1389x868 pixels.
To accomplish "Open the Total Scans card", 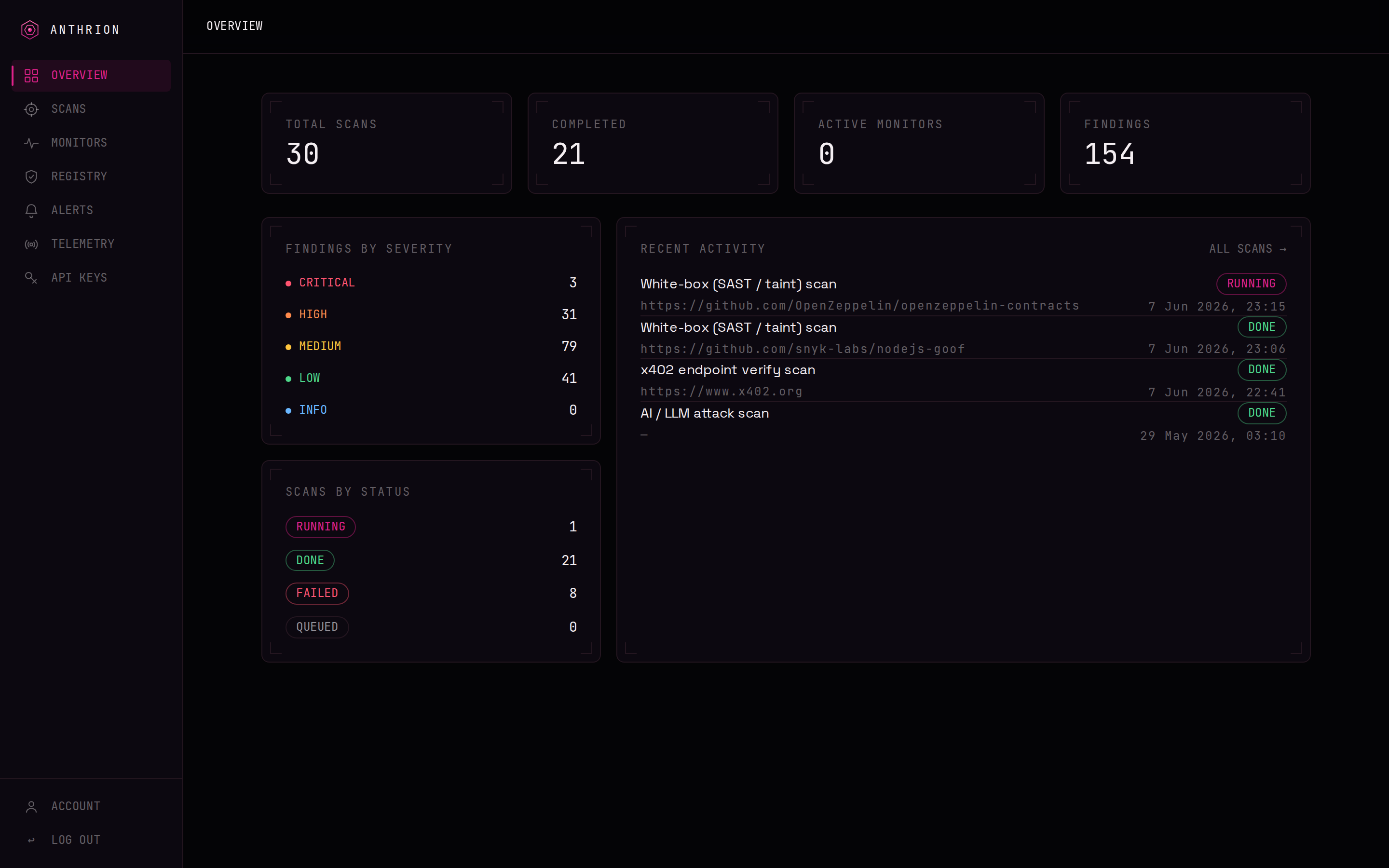I will pyautogui.click(x=386, y=143).
